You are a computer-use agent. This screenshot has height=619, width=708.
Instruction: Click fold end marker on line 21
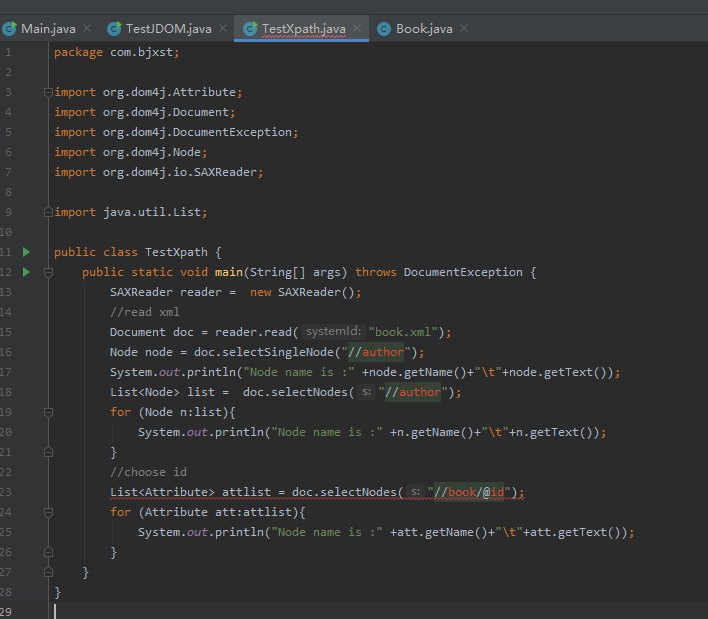pos(48,452)
